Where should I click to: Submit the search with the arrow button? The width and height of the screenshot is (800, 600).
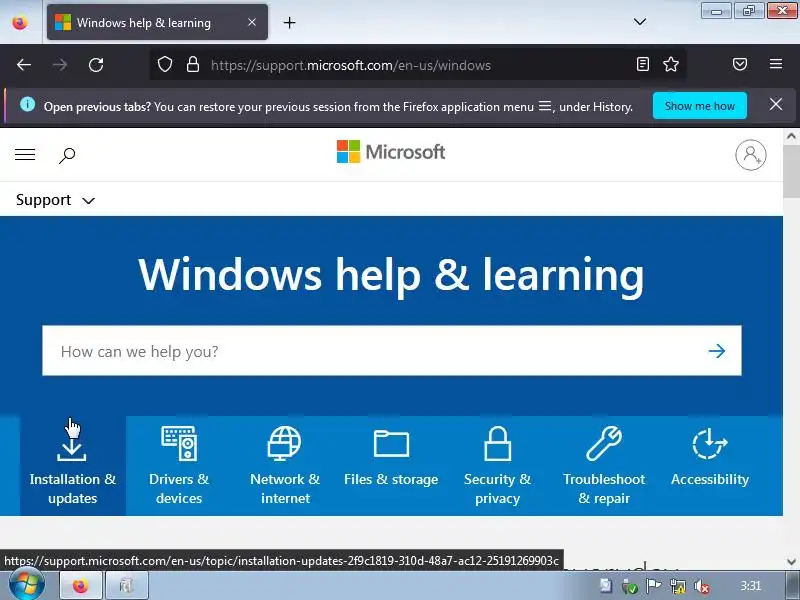pyautogui.click(x=717, y=351)
